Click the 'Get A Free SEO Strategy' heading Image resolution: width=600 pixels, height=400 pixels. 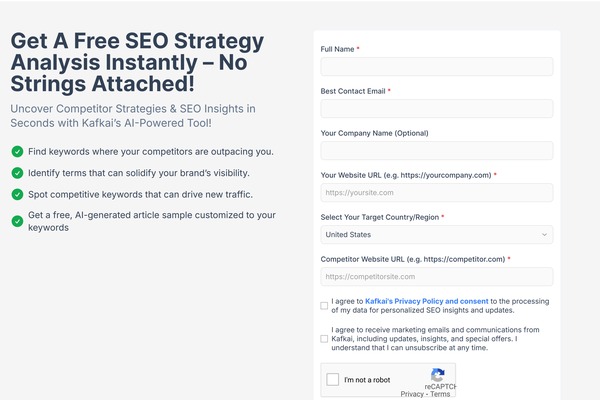[x=137, y=62]
